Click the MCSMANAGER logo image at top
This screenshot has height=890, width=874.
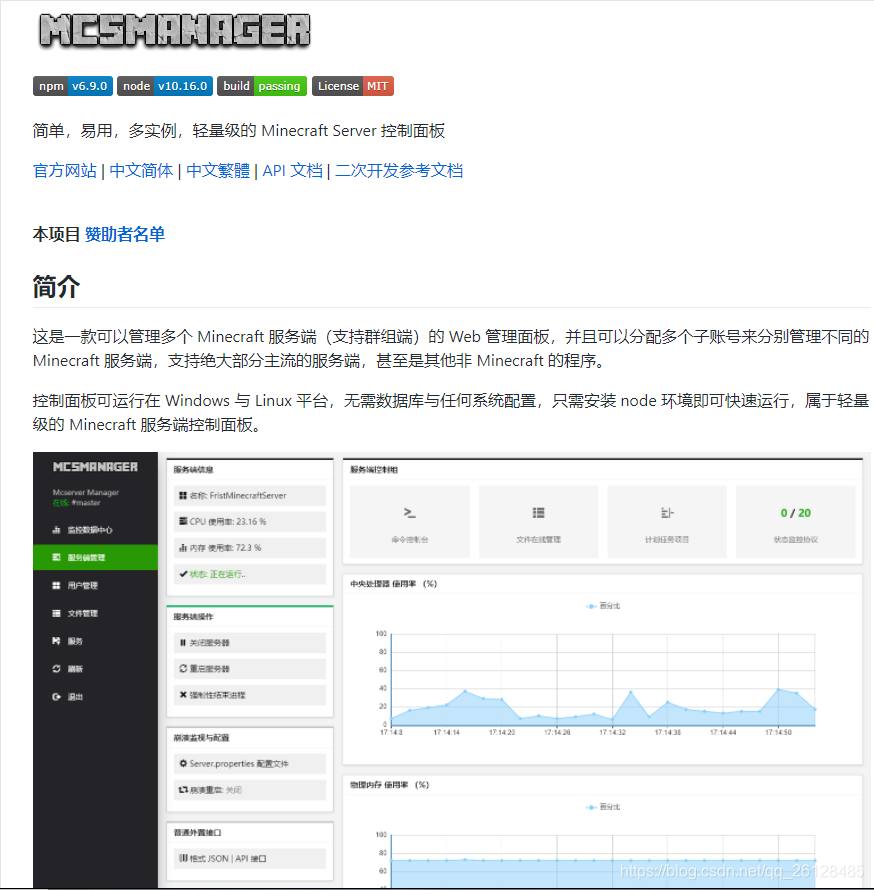click(x=175, y=30)
